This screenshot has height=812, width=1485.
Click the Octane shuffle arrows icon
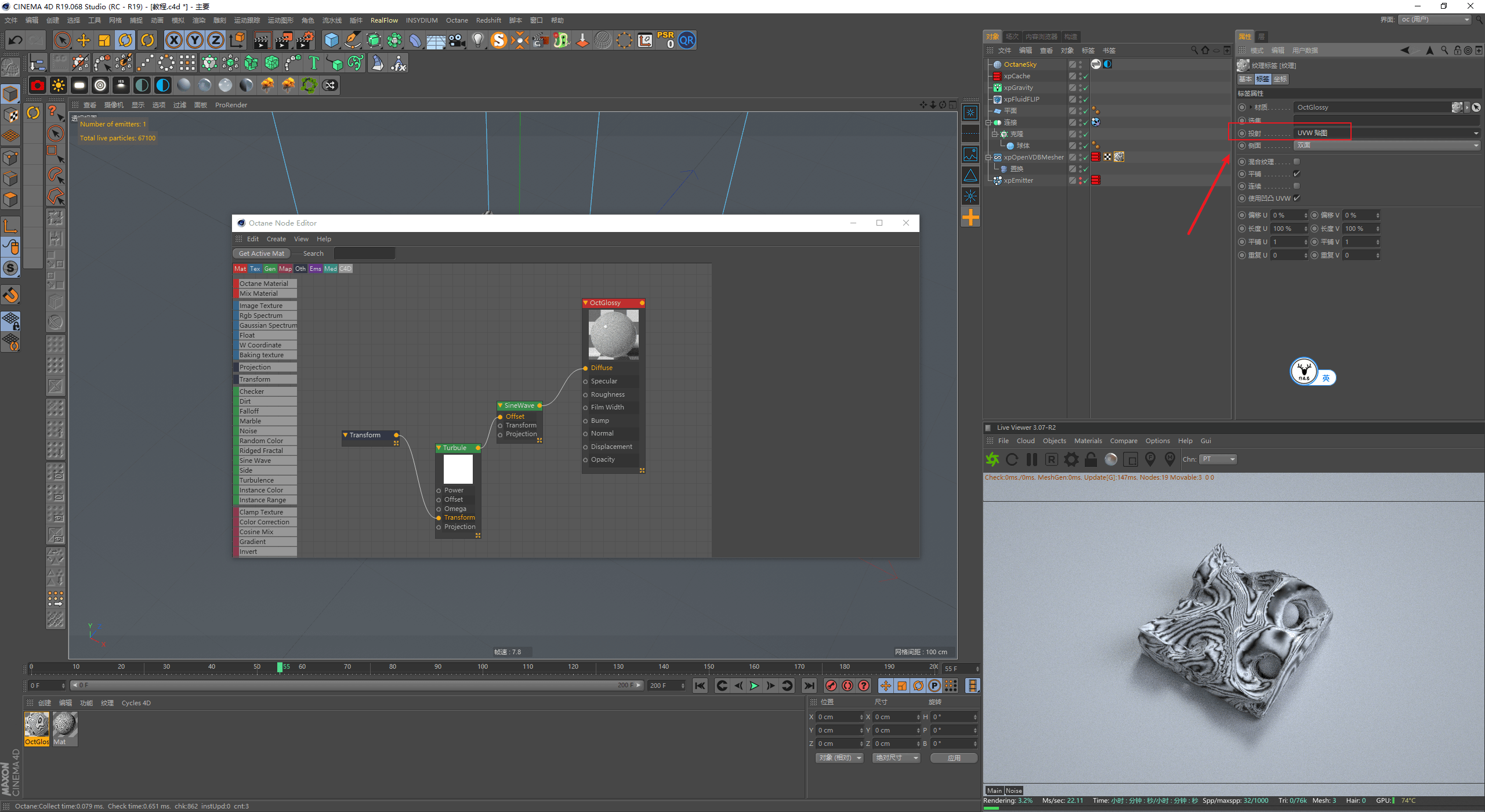(330, 85)
